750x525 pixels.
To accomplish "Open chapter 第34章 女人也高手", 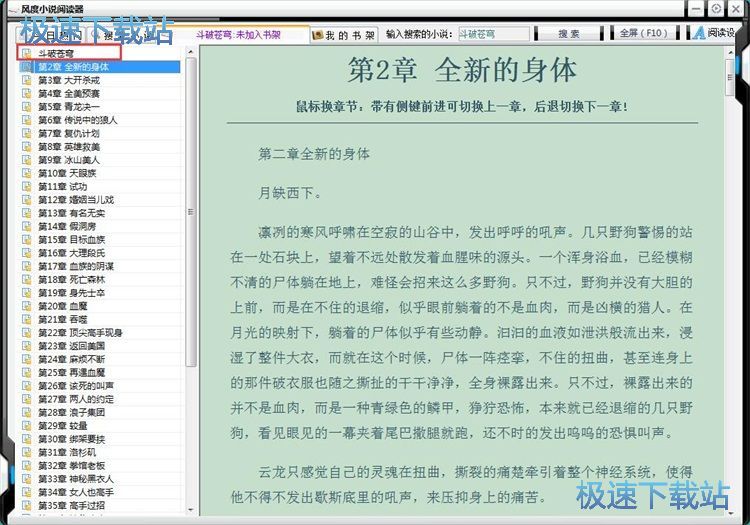I will [76, 492].
